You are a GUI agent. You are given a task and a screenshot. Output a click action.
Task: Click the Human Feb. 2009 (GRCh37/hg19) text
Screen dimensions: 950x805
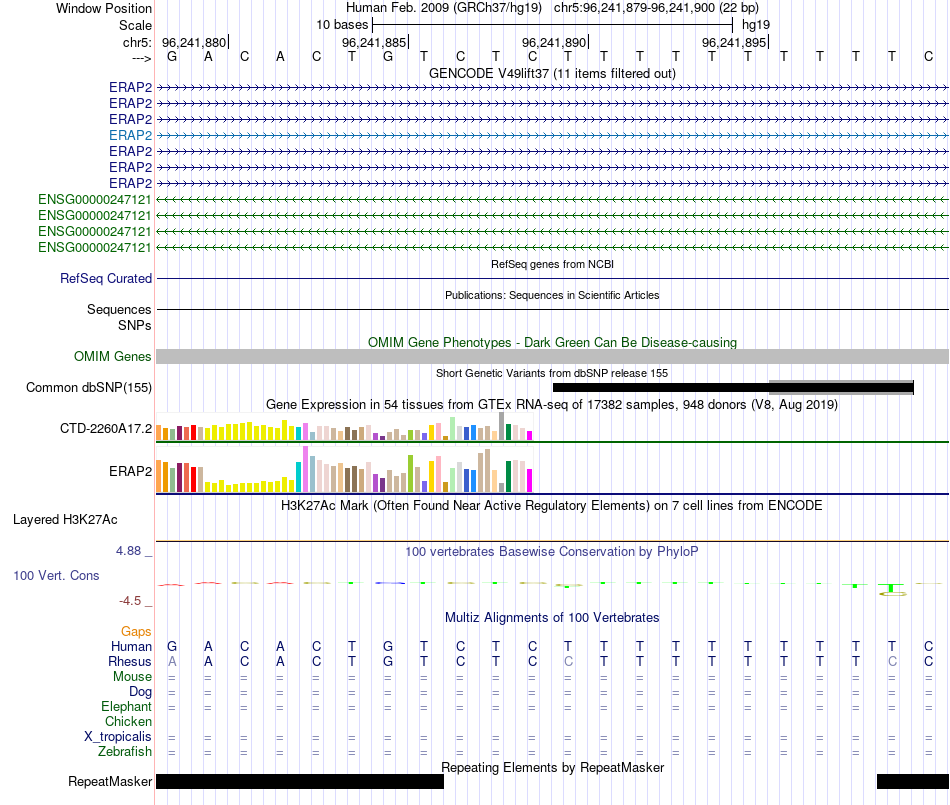(x=443, y=8)
